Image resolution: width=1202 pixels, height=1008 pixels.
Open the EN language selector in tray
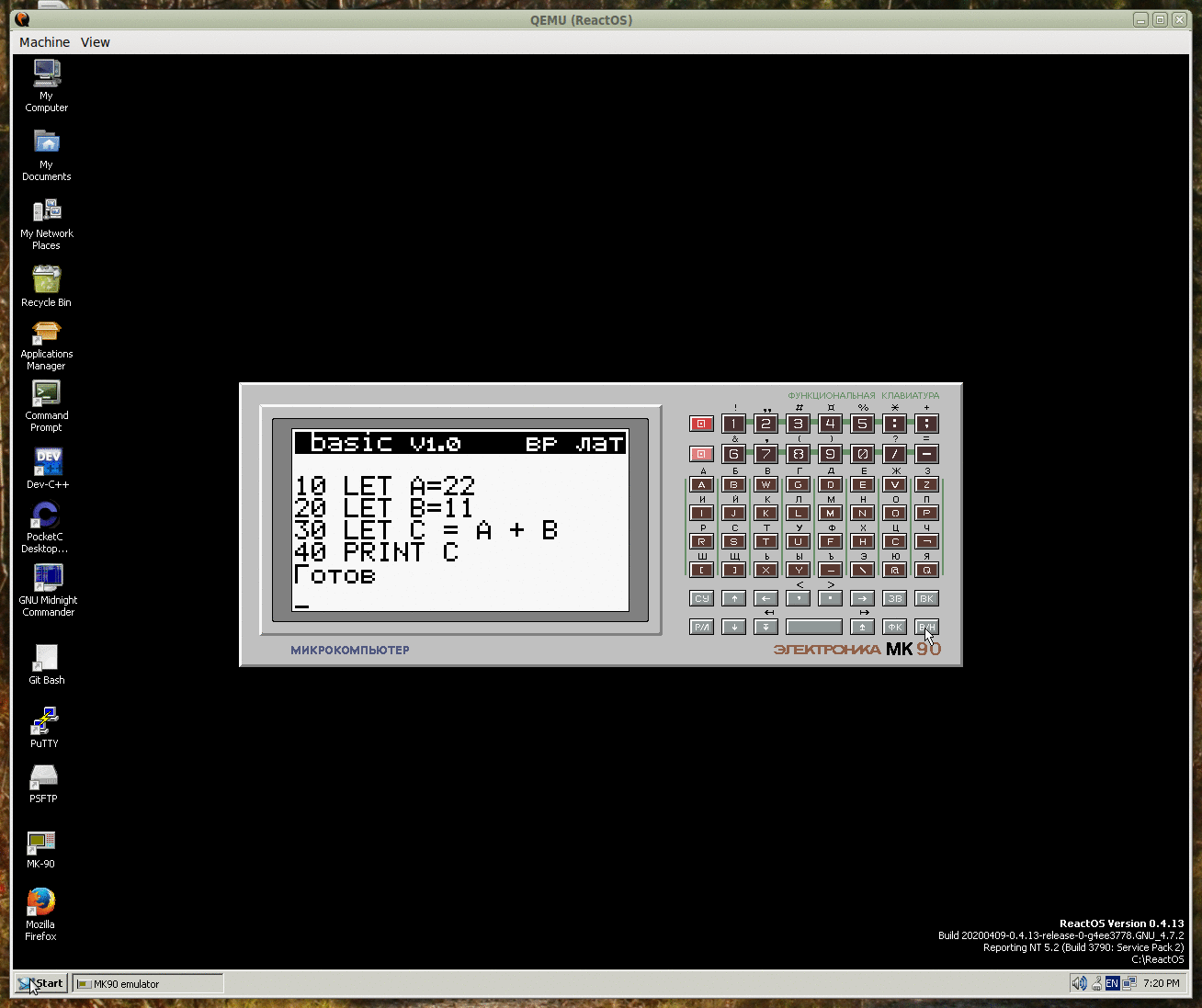pos(1112,983)
